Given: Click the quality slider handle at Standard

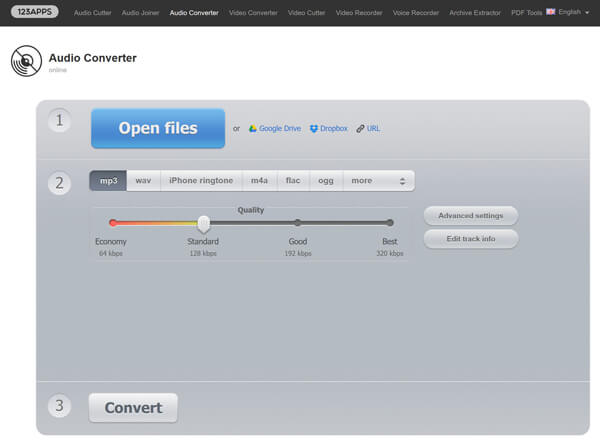Looking at the screenshot, I should (x=204, y=224).
